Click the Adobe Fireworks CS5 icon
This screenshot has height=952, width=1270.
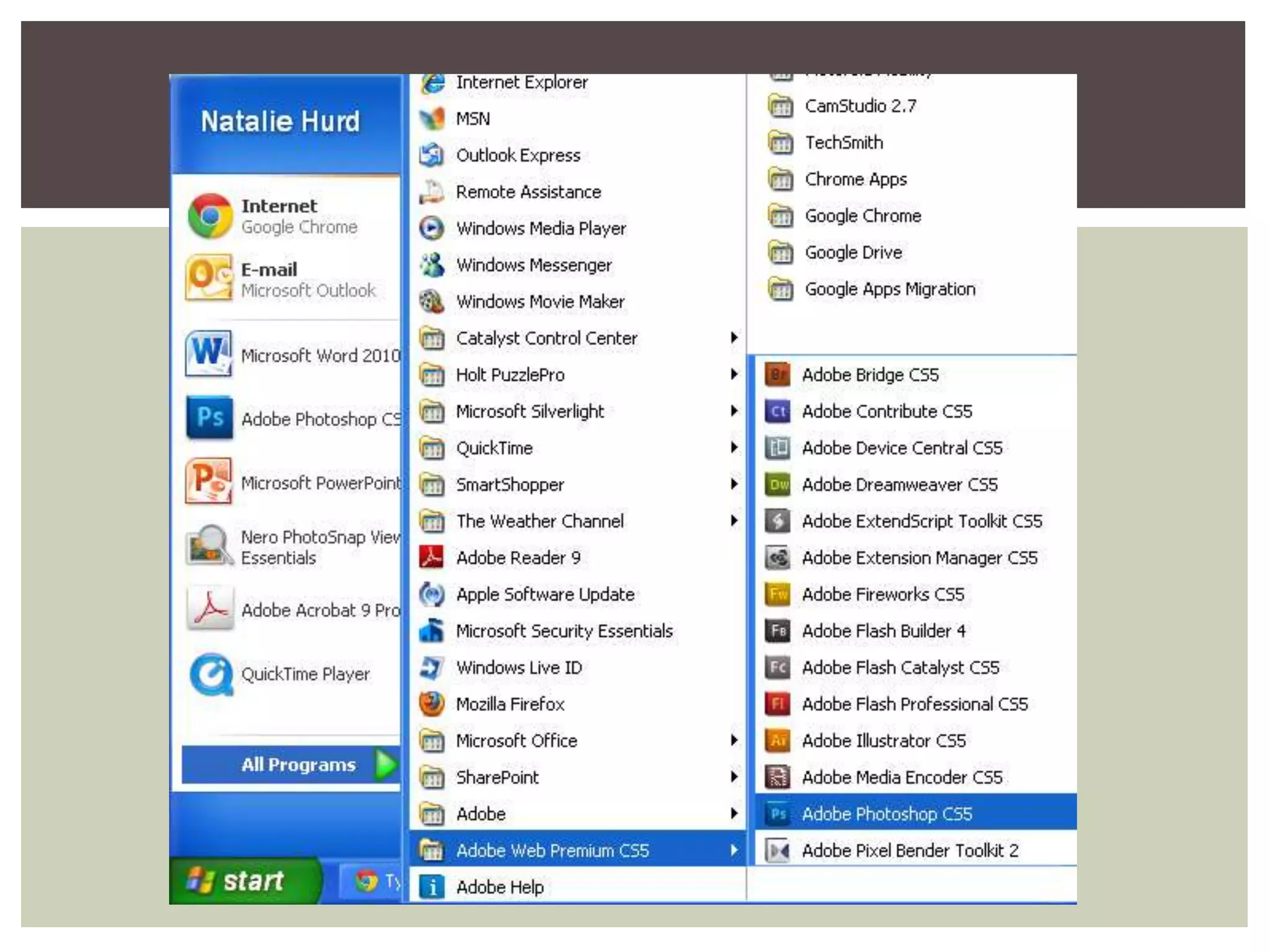[778, 594]
